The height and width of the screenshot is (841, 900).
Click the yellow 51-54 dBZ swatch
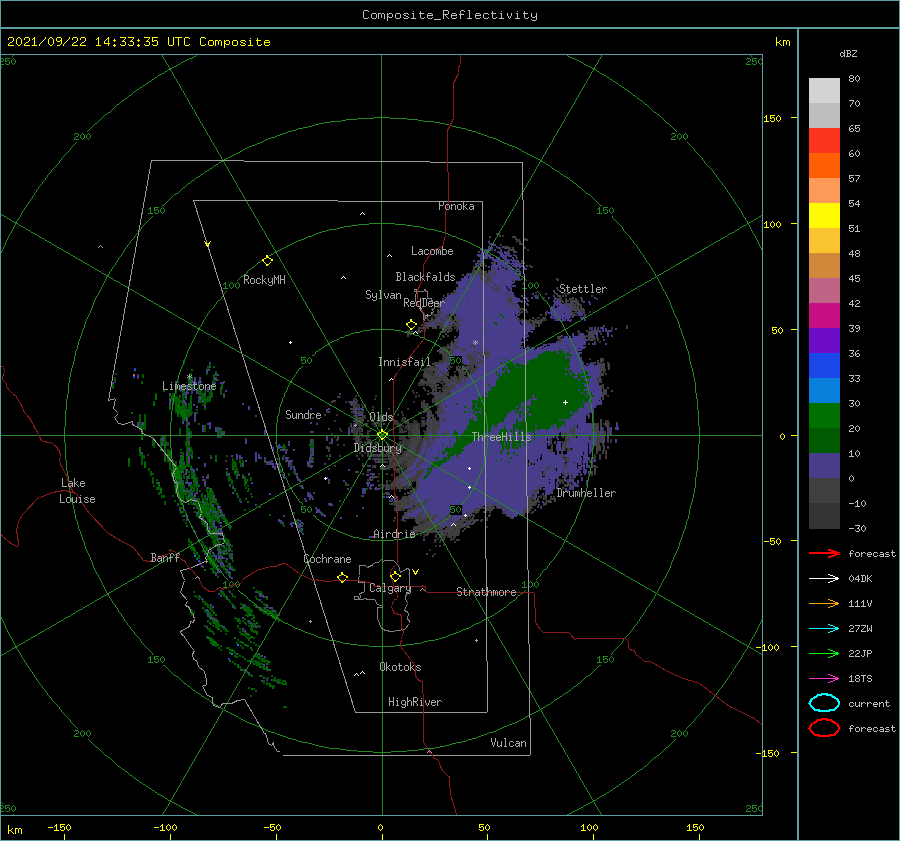824,216
